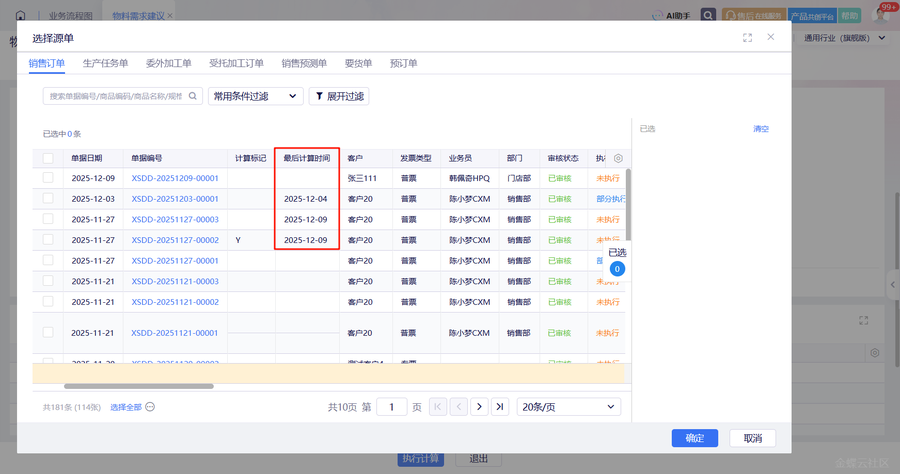The height and width of the screenshot is (474, 900).
Task: Open column settings gear in table header
Action: (618, 158)
